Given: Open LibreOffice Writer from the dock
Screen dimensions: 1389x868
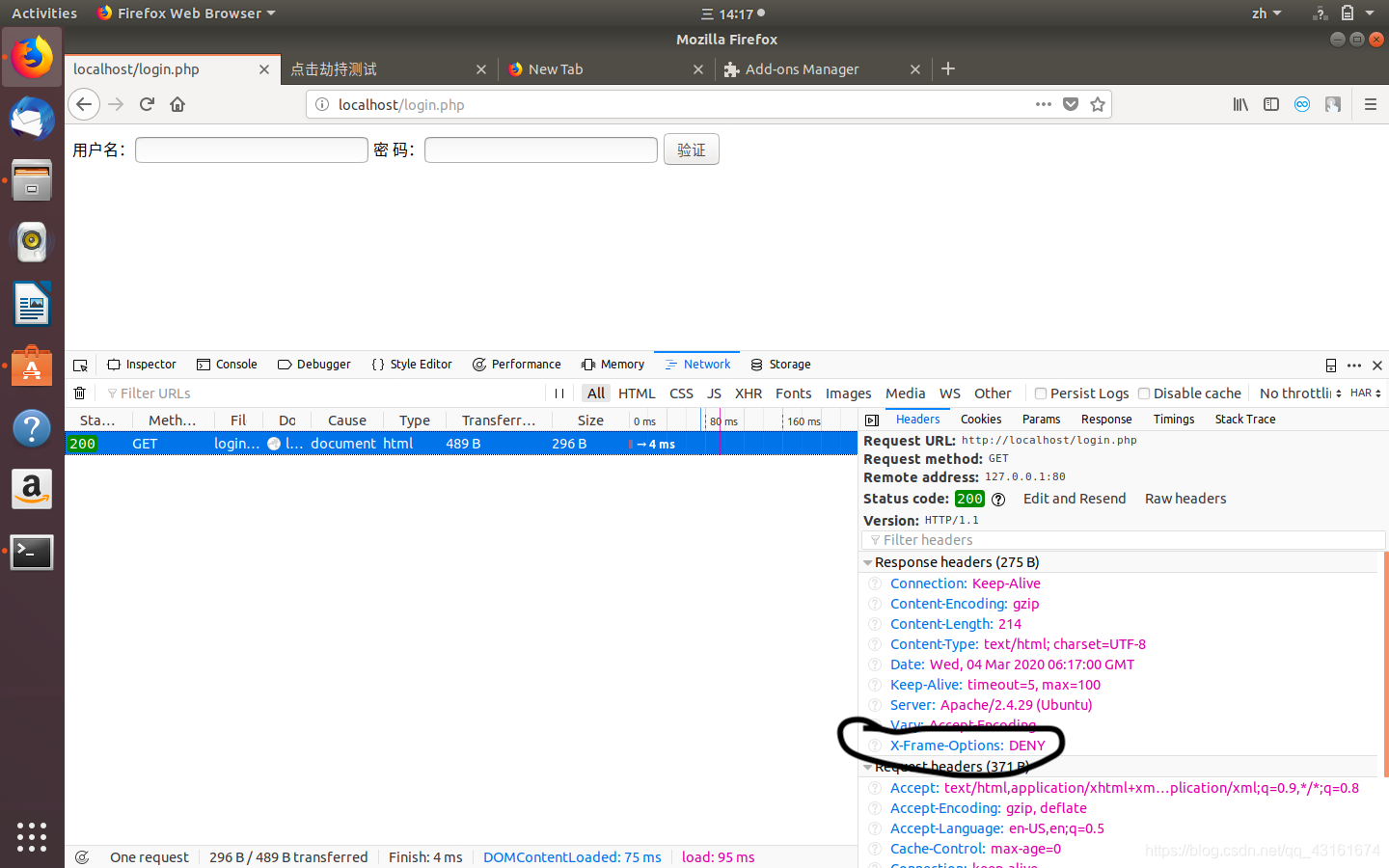Looking at the screenshot, I should (x=32, y=305).
